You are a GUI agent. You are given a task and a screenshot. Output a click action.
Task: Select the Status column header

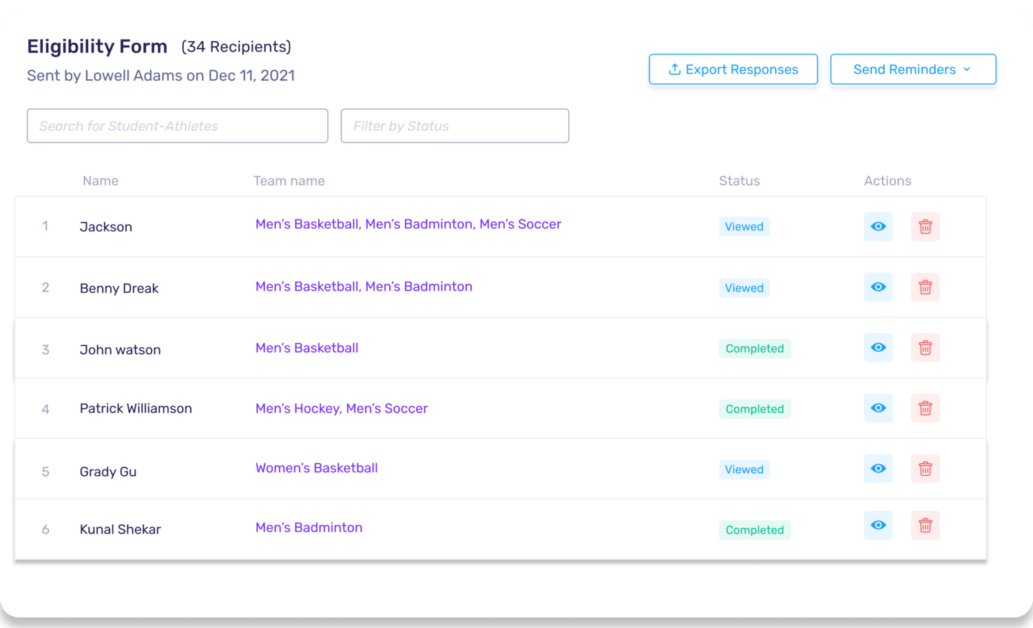pos(739,180)
